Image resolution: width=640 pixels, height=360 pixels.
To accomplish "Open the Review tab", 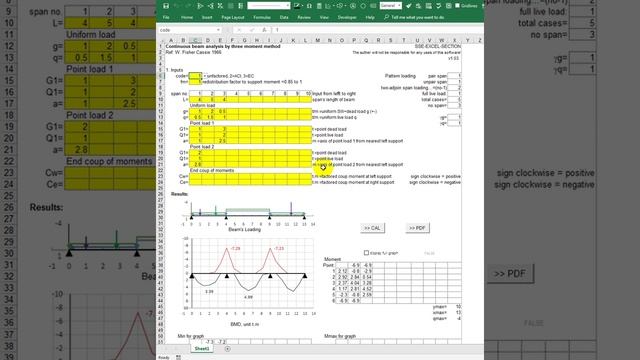I will click(x=304, y=17).
